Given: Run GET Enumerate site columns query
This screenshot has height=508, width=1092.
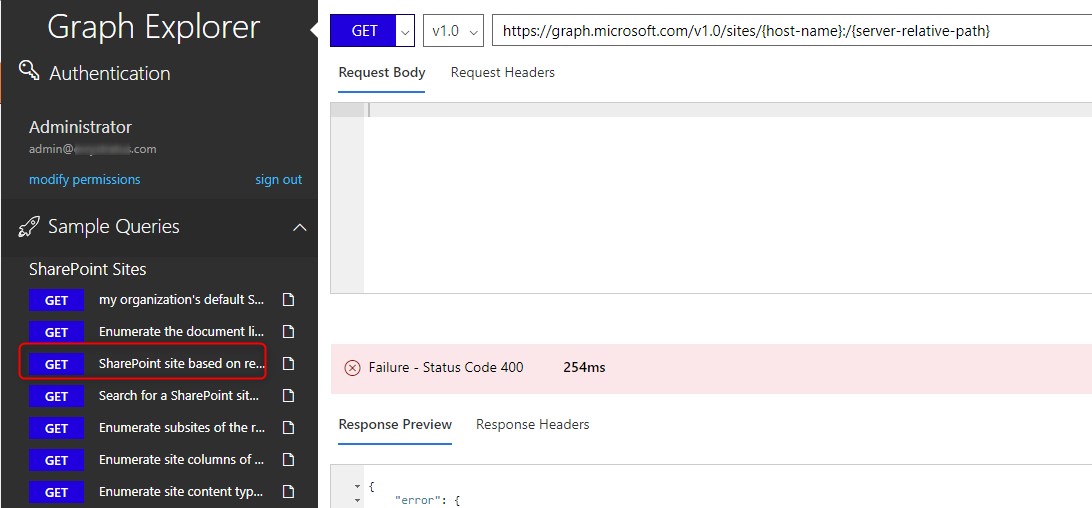Looking at the screenshot, I should tap(56, 461).
